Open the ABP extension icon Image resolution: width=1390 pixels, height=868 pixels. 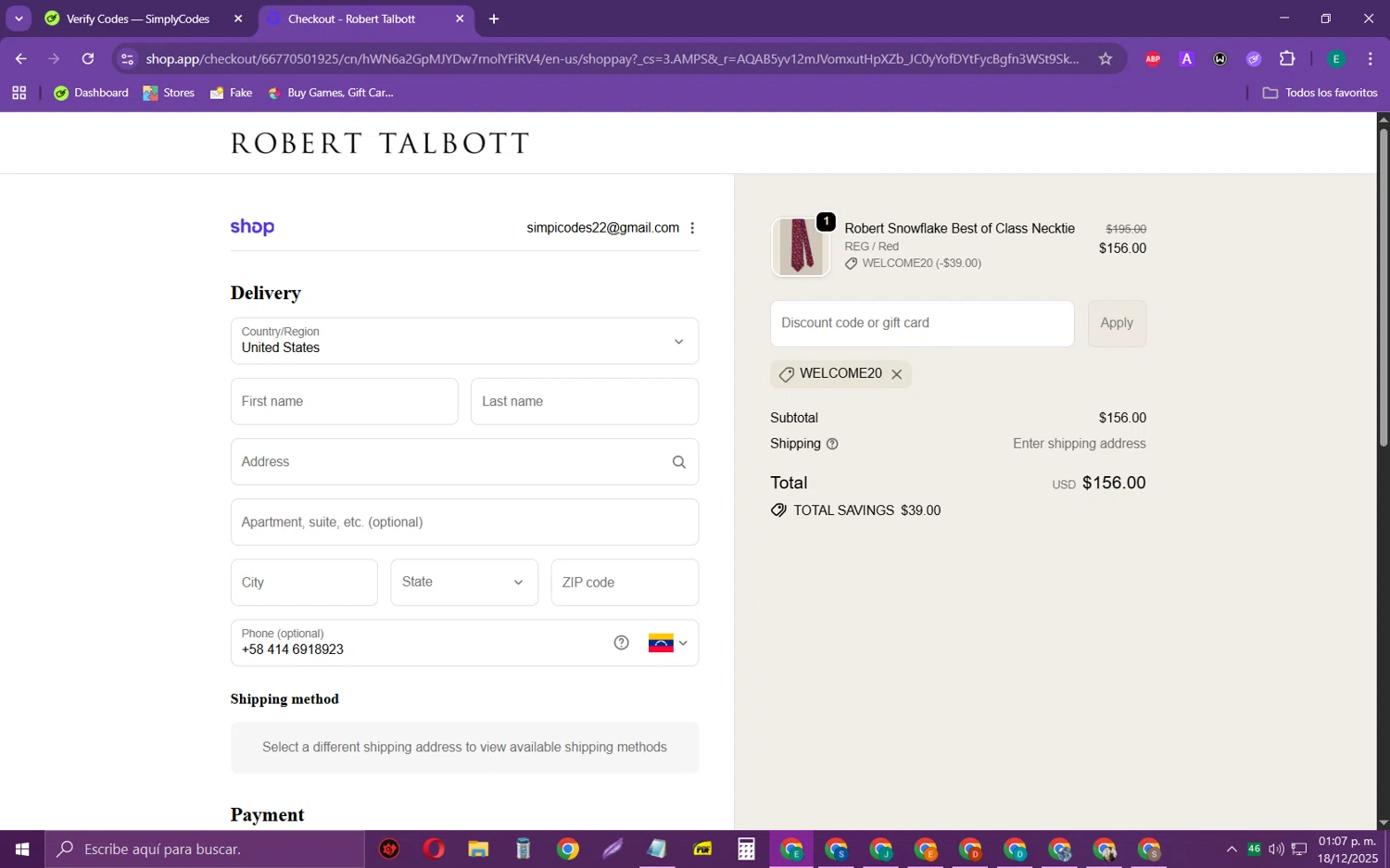click(1153, 58)
